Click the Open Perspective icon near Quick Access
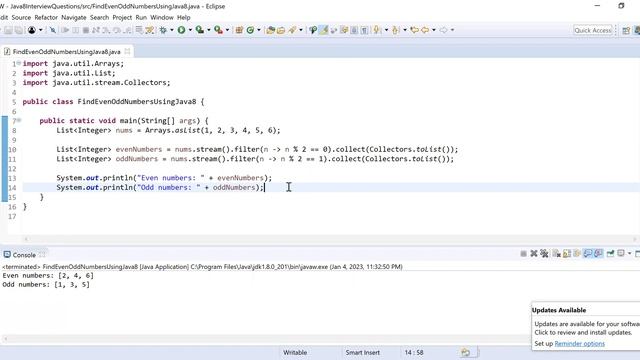640x360 pixels. tap(626, 30)
